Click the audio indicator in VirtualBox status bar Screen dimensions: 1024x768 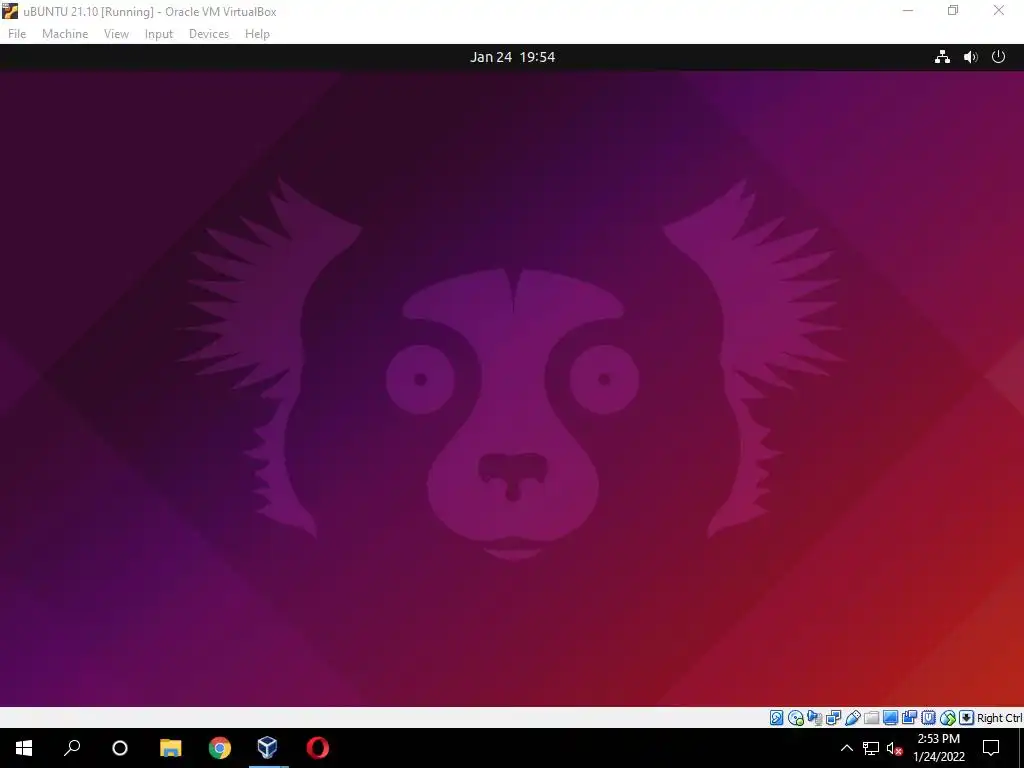coord(814,718)
